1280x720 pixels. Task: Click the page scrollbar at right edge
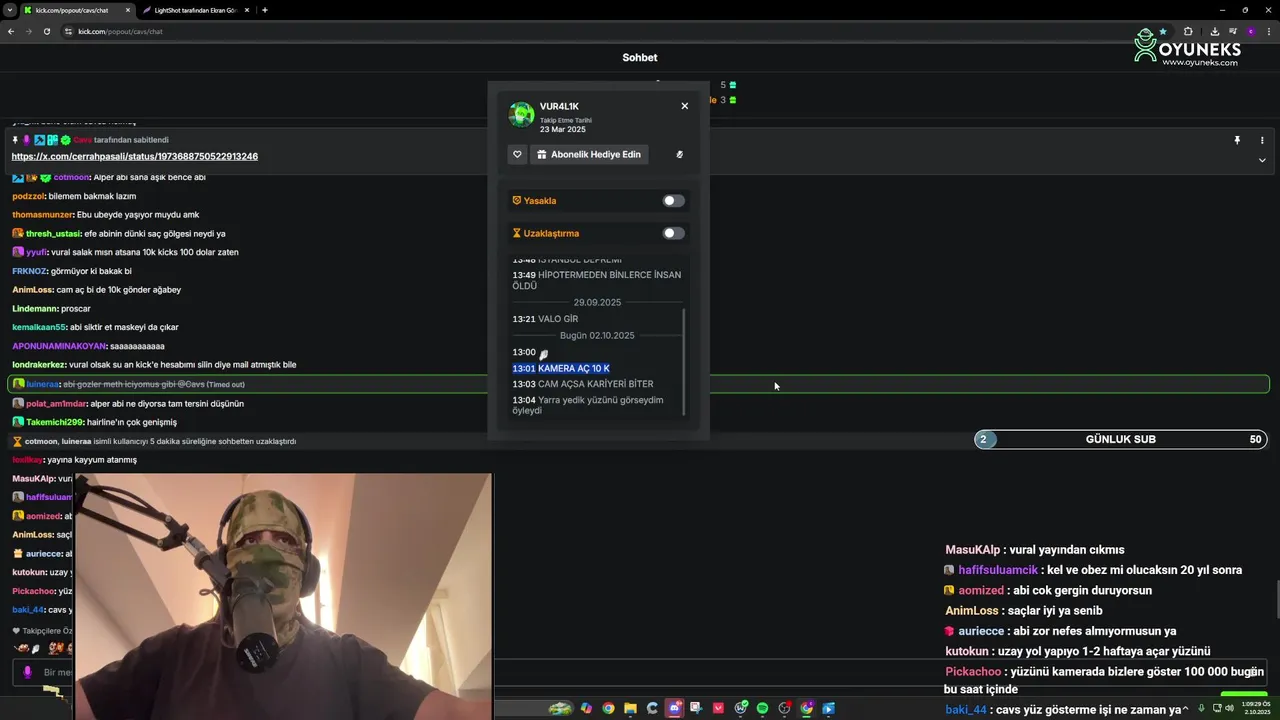1276,600
